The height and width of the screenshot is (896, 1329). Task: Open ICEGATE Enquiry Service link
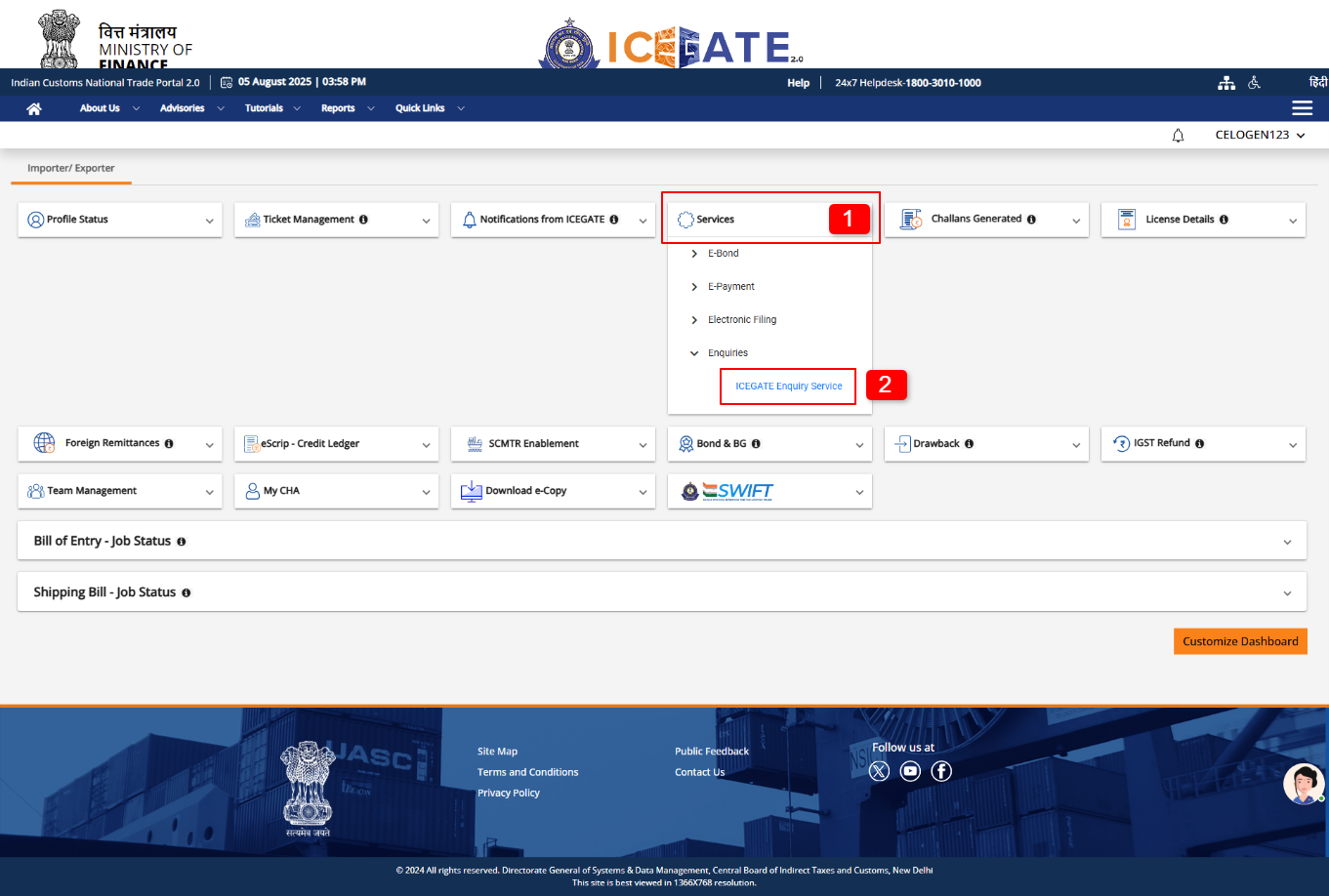(x=789, y=387)
